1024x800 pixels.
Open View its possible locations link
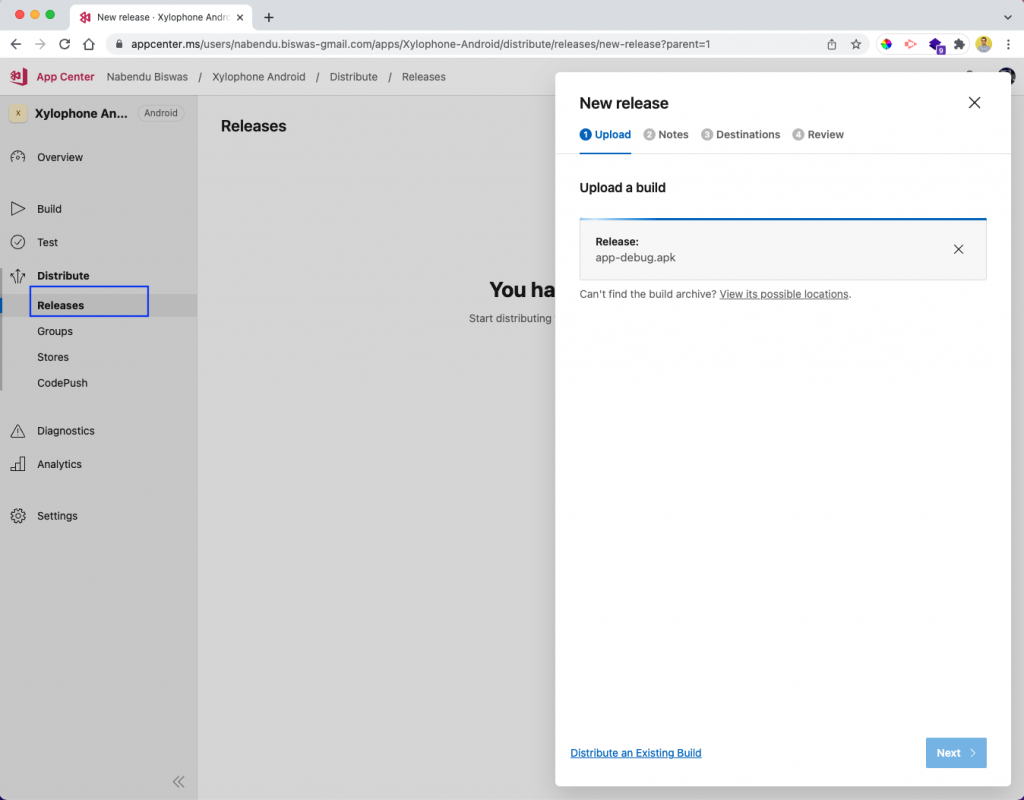tap(784, 294)
